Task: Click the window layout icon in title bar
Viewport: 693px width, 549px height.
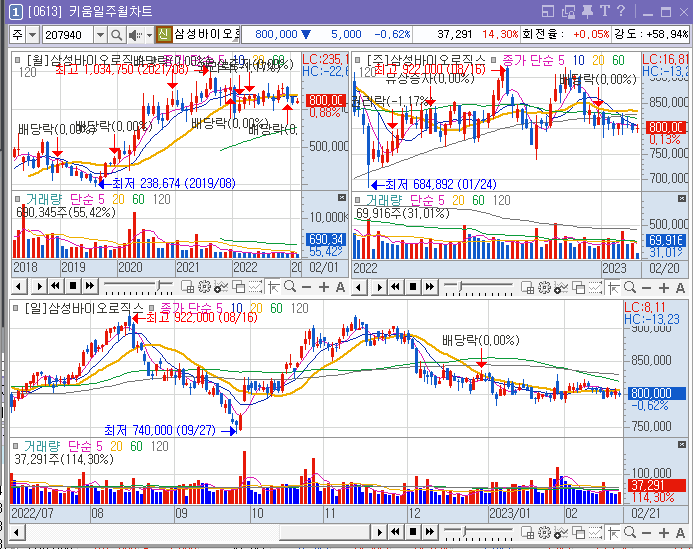Action: [548, 11]
